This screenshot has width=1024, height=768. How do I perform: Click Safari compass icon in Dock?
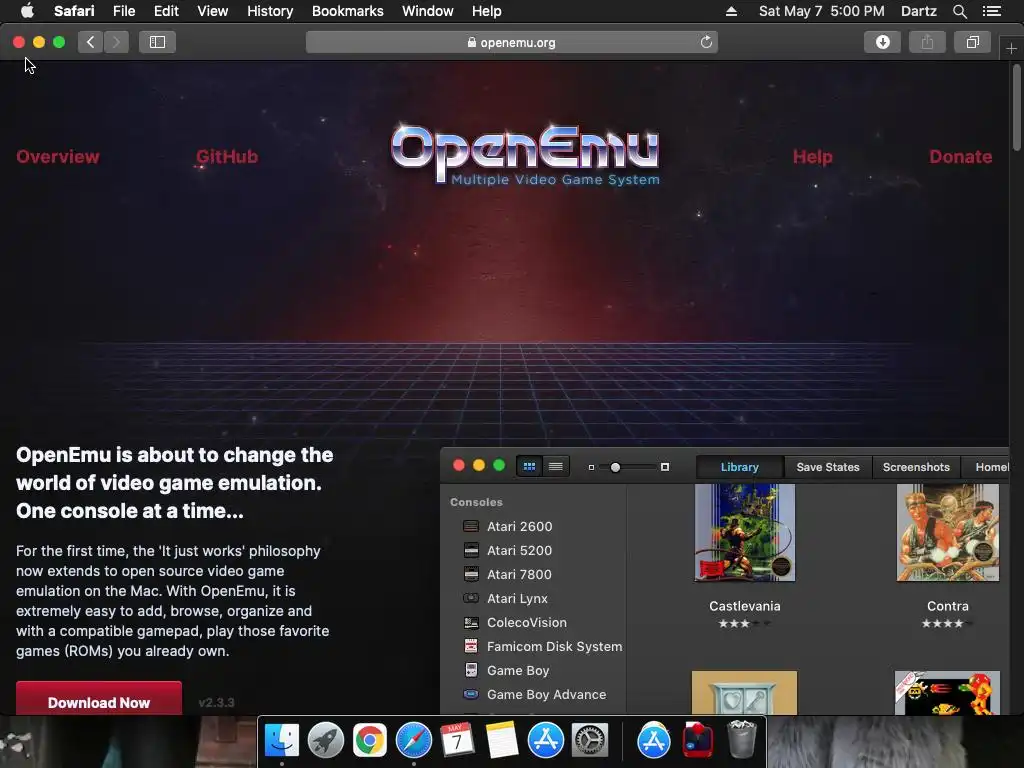click(413, 740)
